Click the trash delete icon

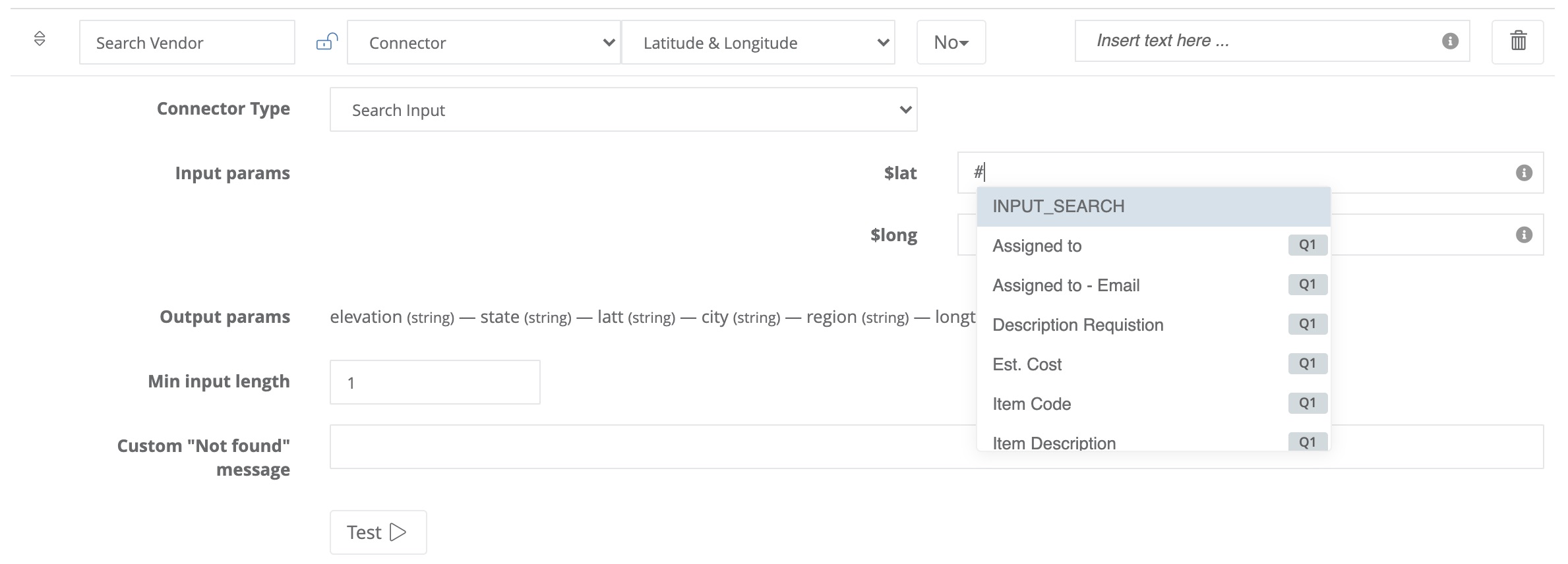(x=1518, y=42)
